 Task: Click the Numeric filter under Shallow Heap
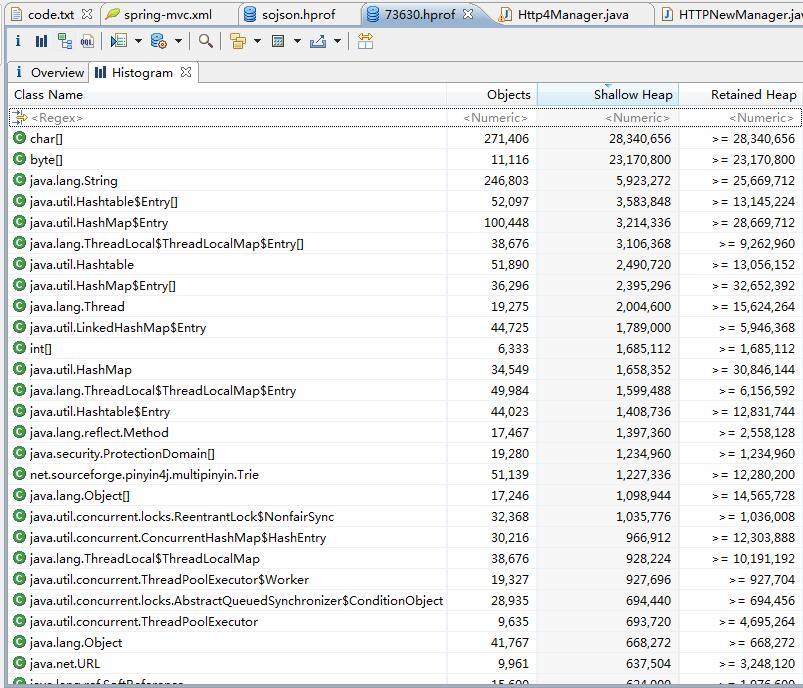607,118
